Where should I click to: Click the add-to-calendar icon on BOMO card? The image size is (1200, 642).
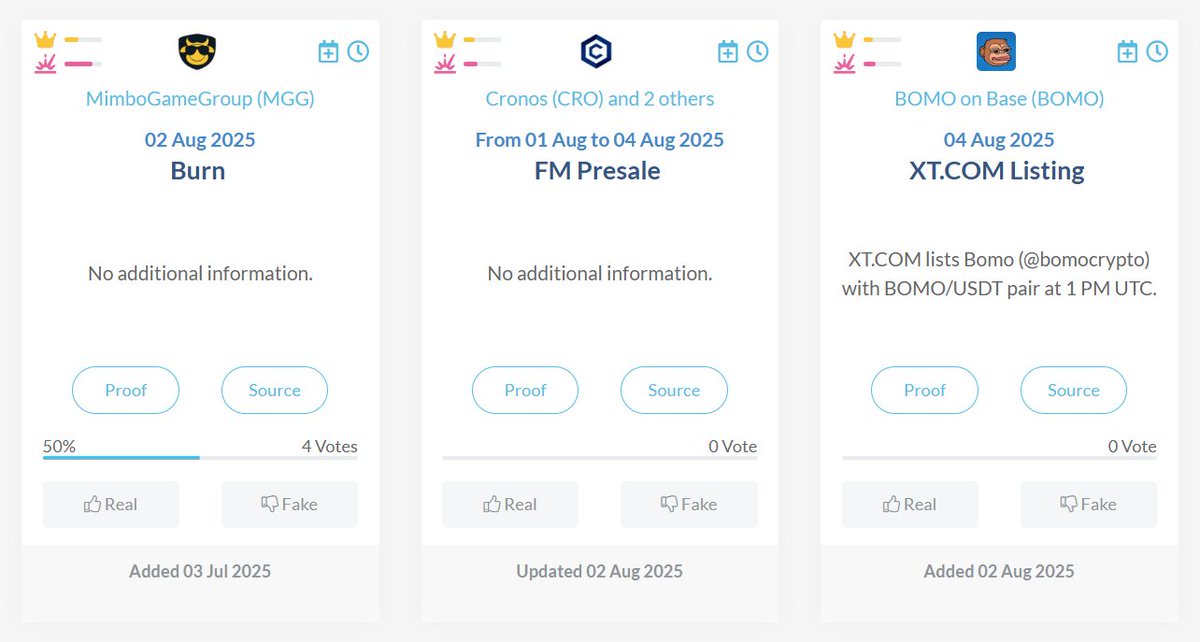point(1127,51)
